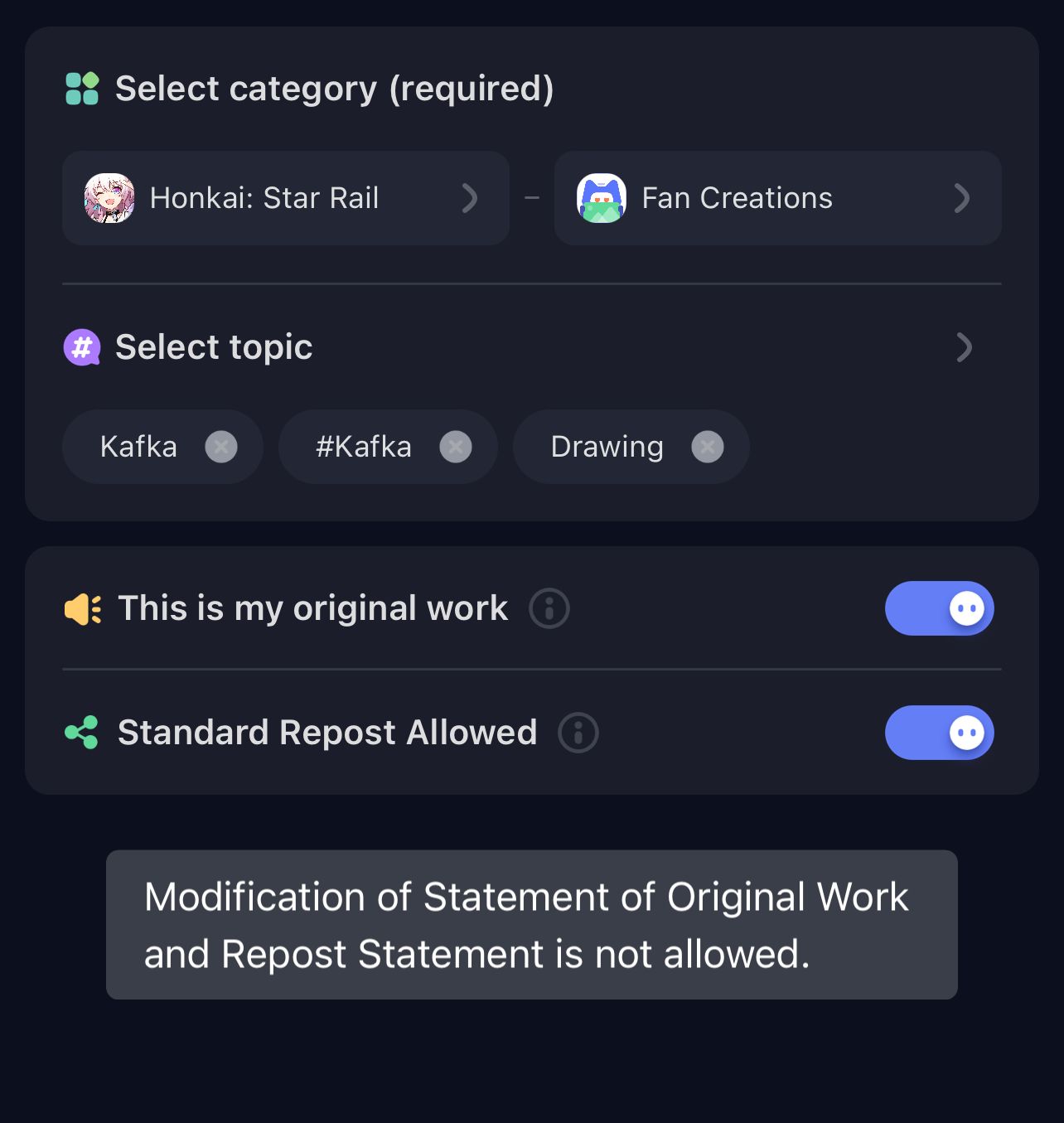Click the green share icon
1064x1123 pixels.
tap(82, 733)
